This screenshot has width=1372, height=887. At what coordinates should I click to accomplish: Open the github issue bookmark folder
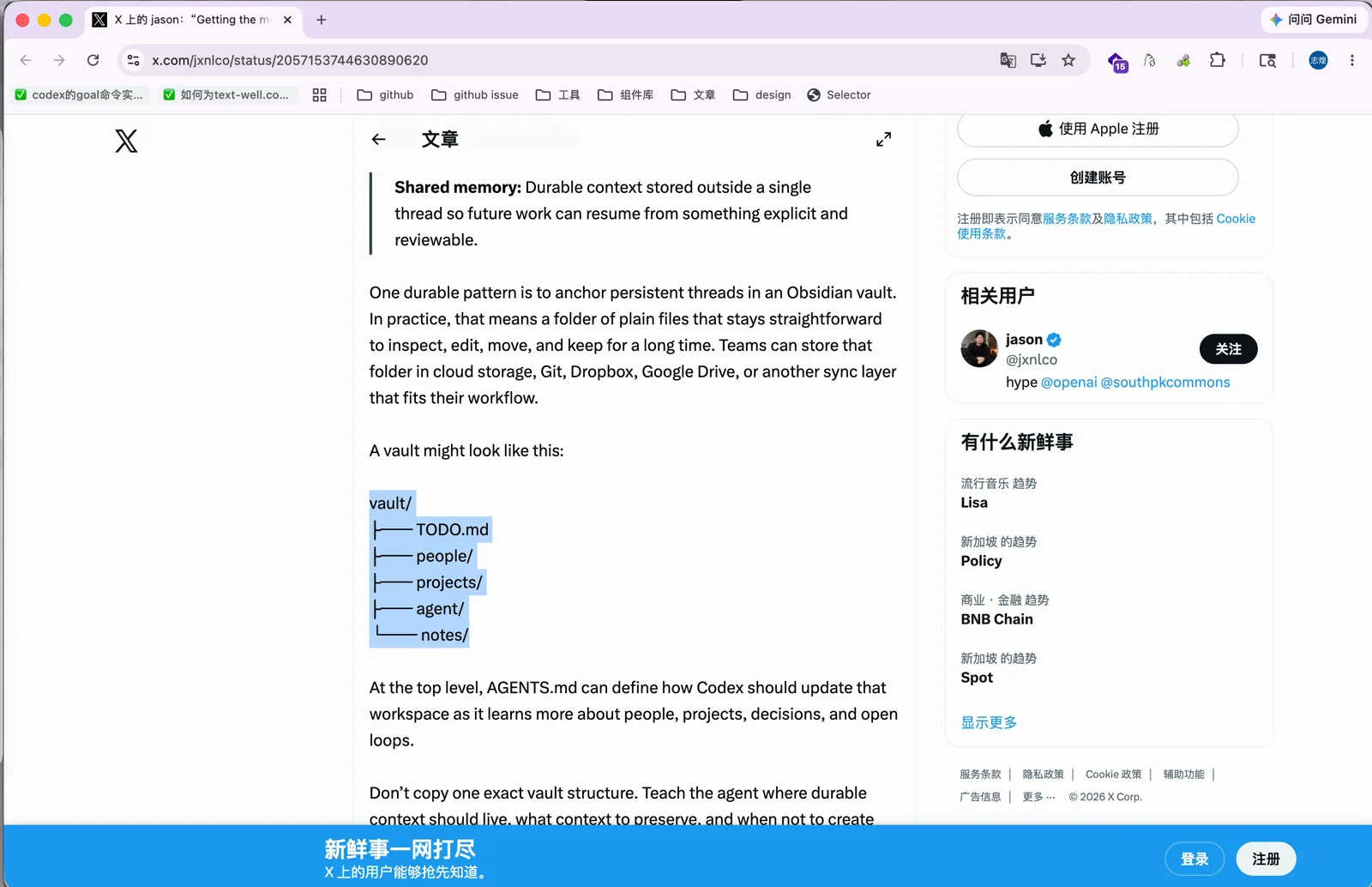click(475, 95)
